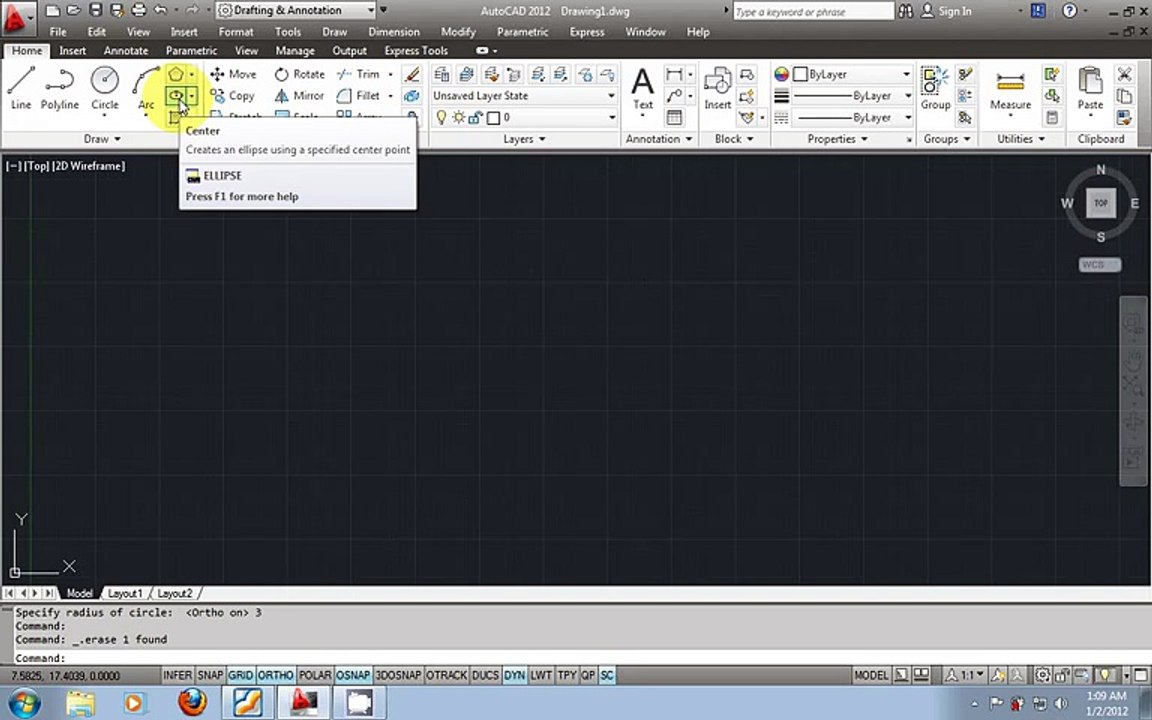This screenshot has width=1152, height=720.
Task: Click the linear Dimension icon
Action: click(673, 74)
